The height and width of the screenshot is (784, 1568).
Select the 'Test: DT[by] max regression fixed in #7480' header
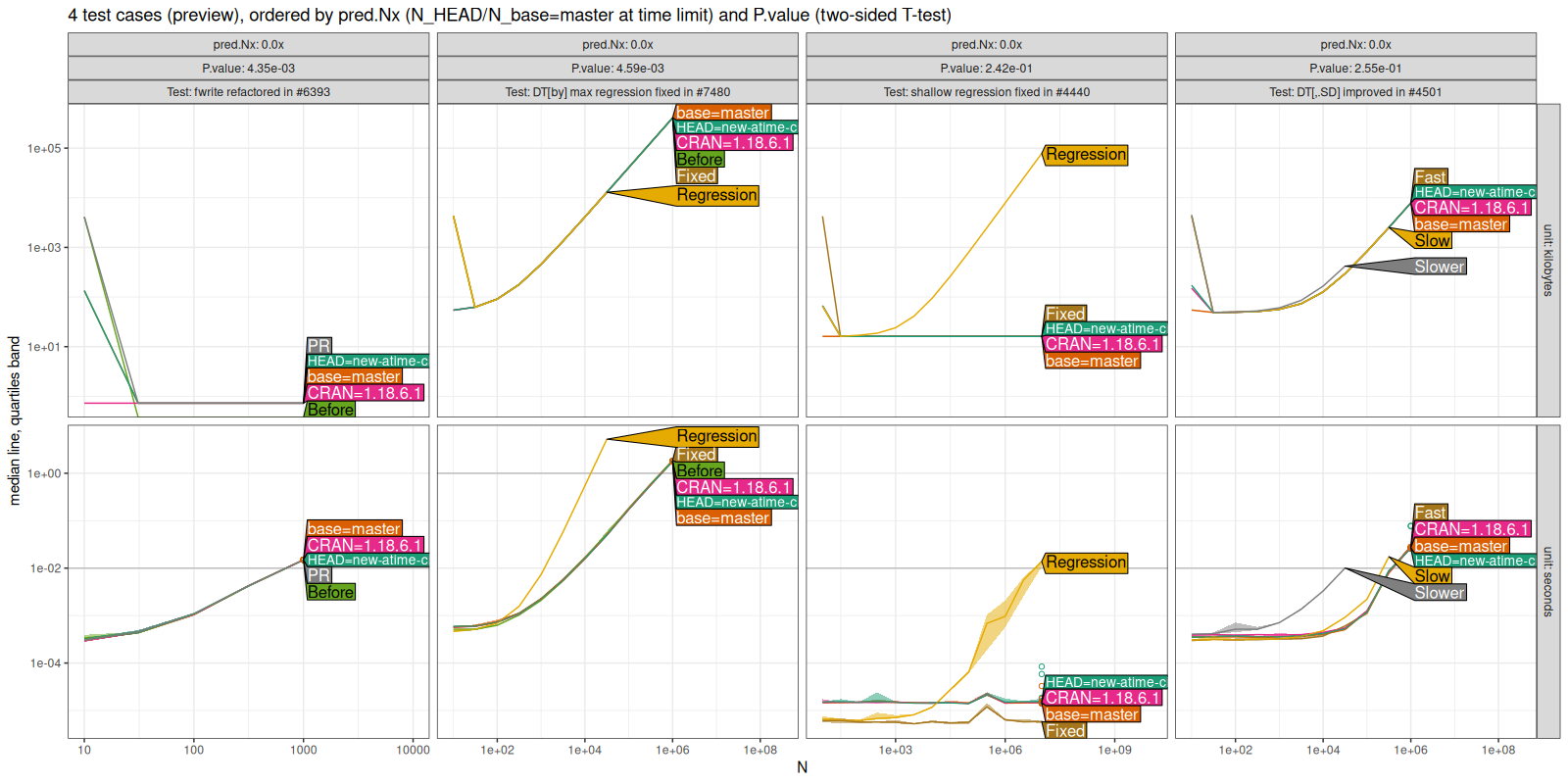(x=617, y=92)
